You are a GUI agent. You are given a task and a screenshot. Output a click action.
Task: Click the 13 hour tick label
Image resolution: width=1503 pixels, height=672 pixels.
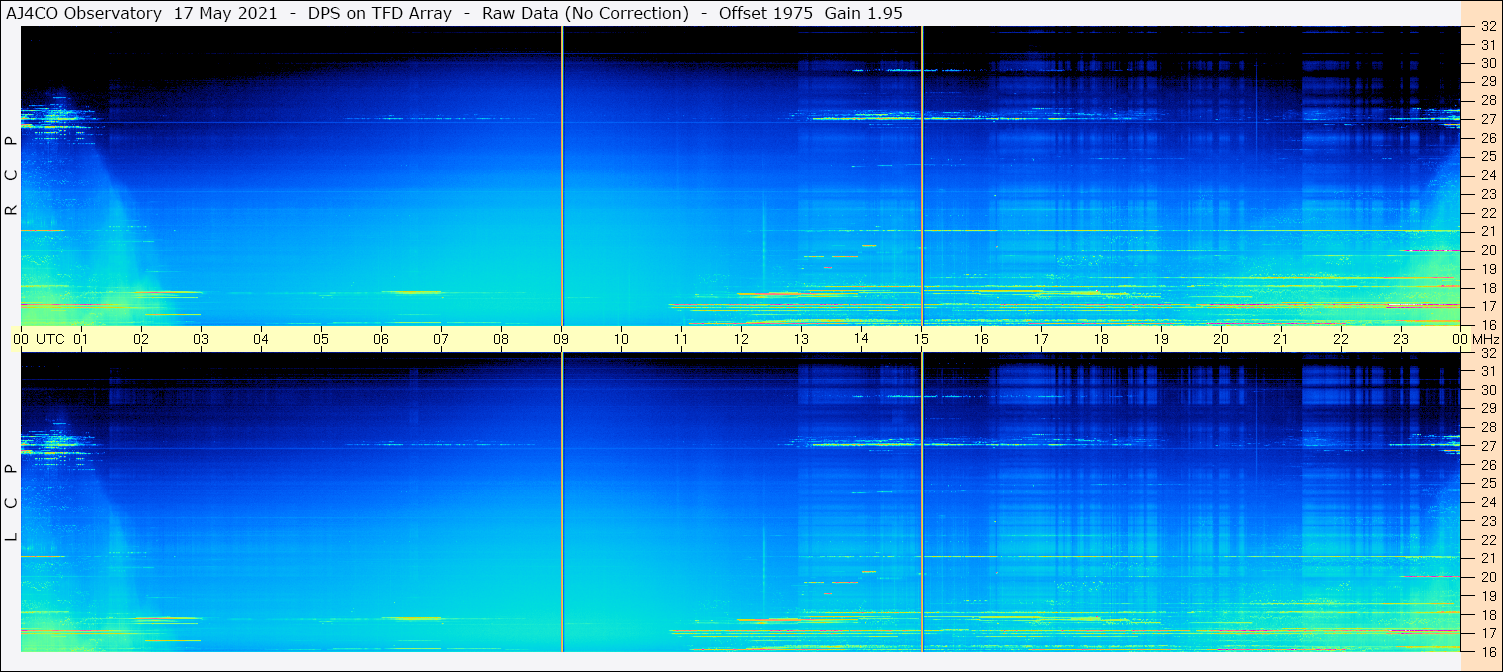click(x=801, y=339)
